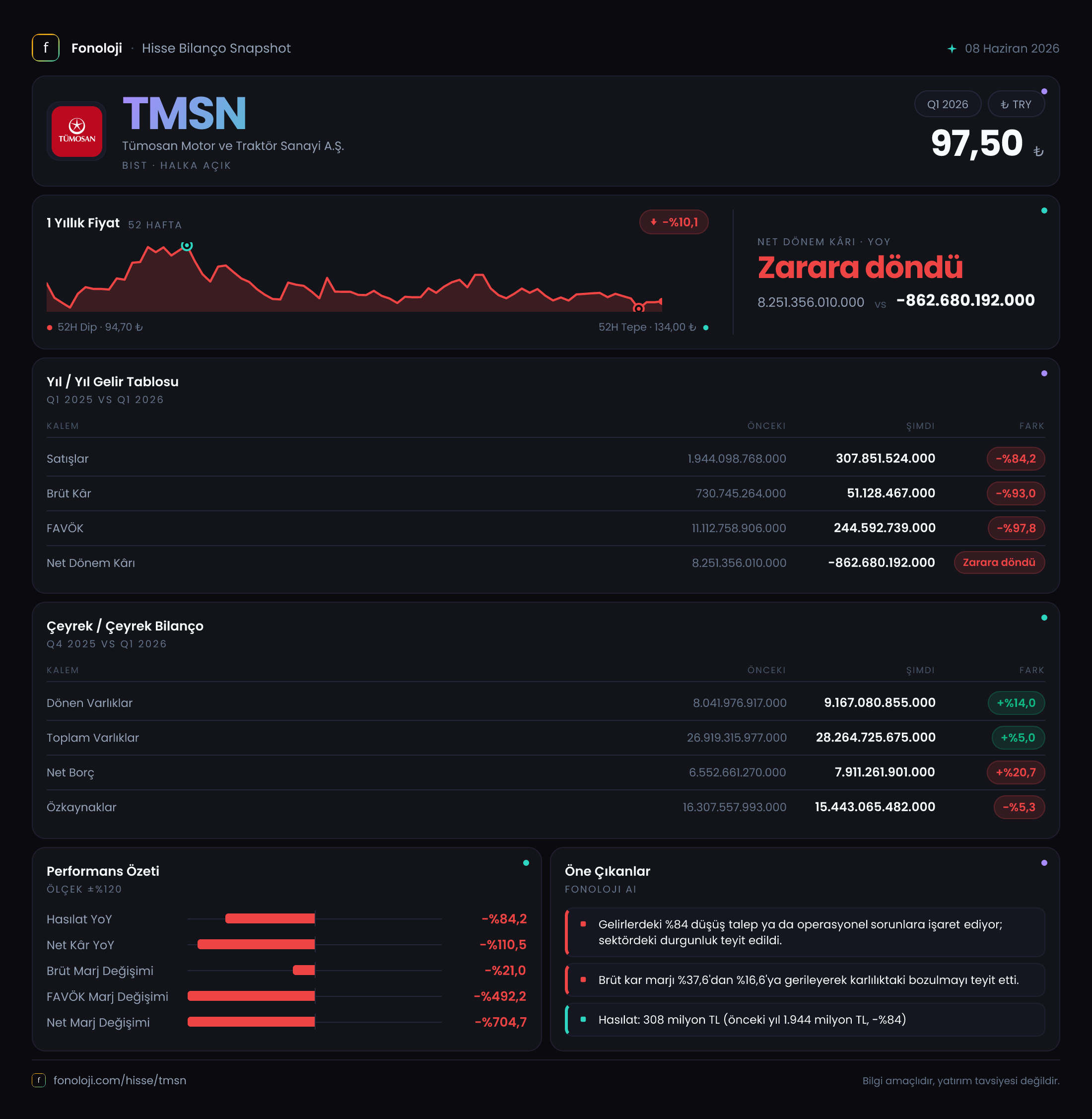Click the highlight about %84 revenue drop
The image size is (1092, 1119).
coord(805,933)
